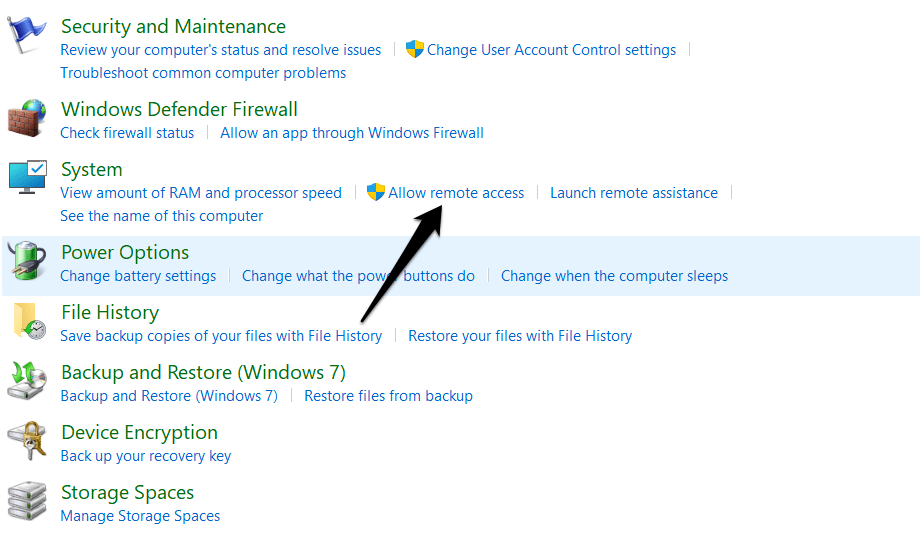Click the System monitor icon
Viewport: 920px width, 542px height.
(x=27, y=178)
